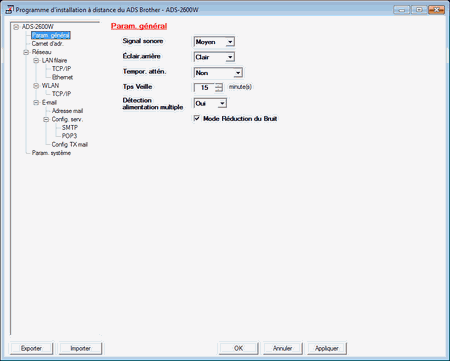Collapse the ADS-2600W root node
The height and width of the screenshot is (361, 450).
[x=16, y=27]
